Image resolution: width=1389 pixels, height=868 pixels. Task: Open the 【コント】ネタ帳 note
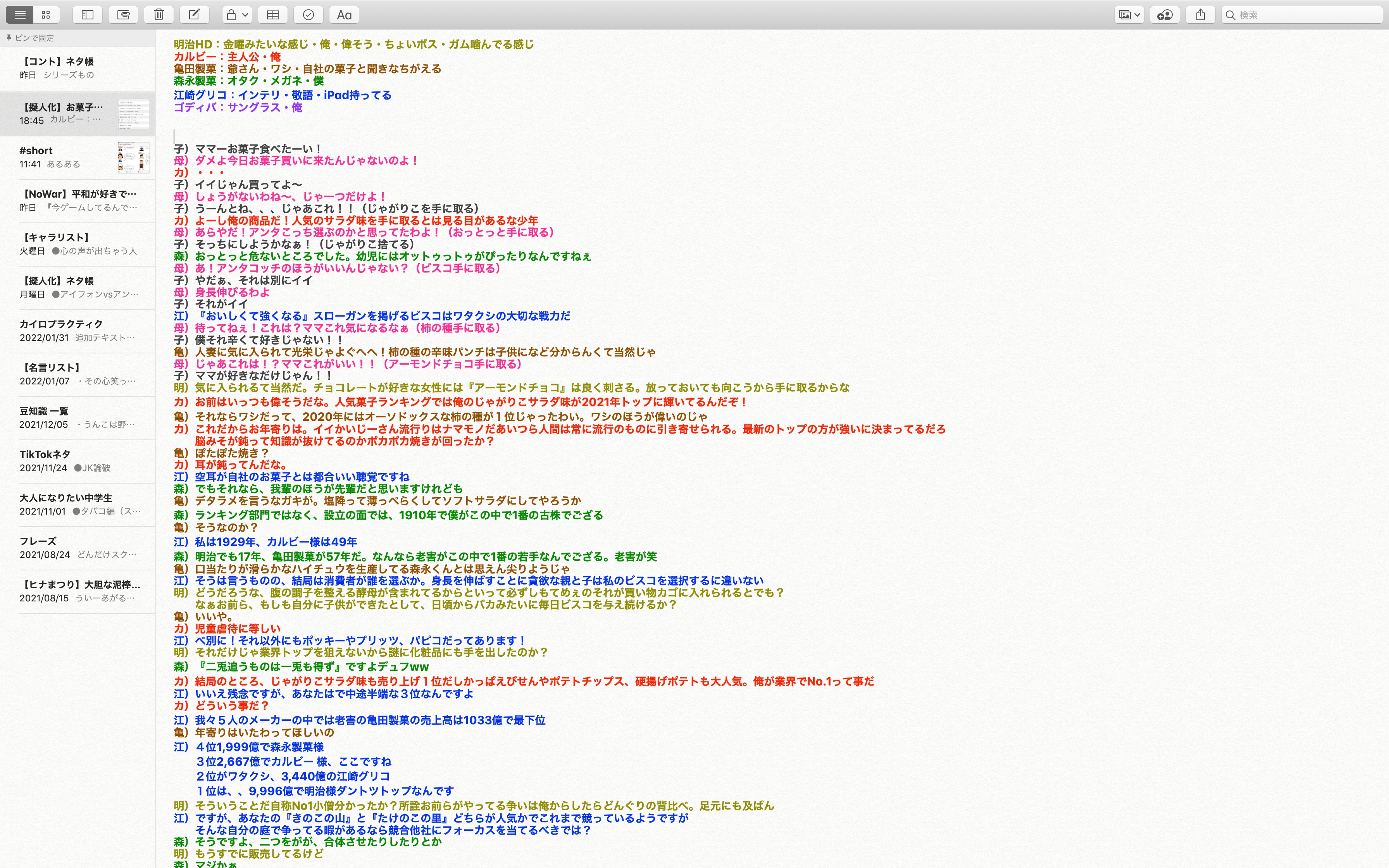(78, 68)
